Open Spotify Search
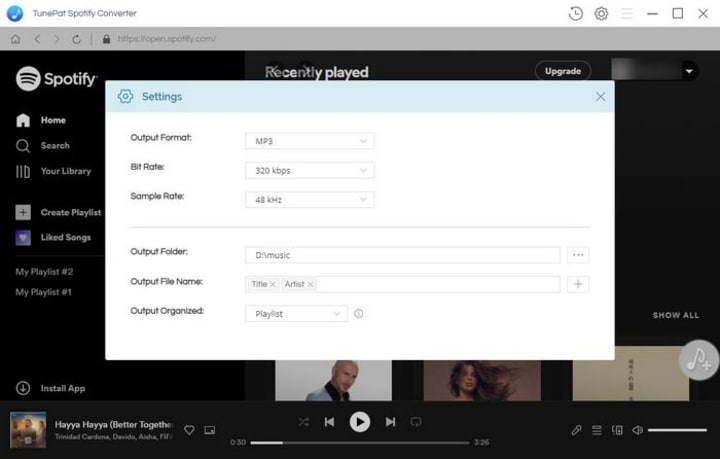 point(43,146)
